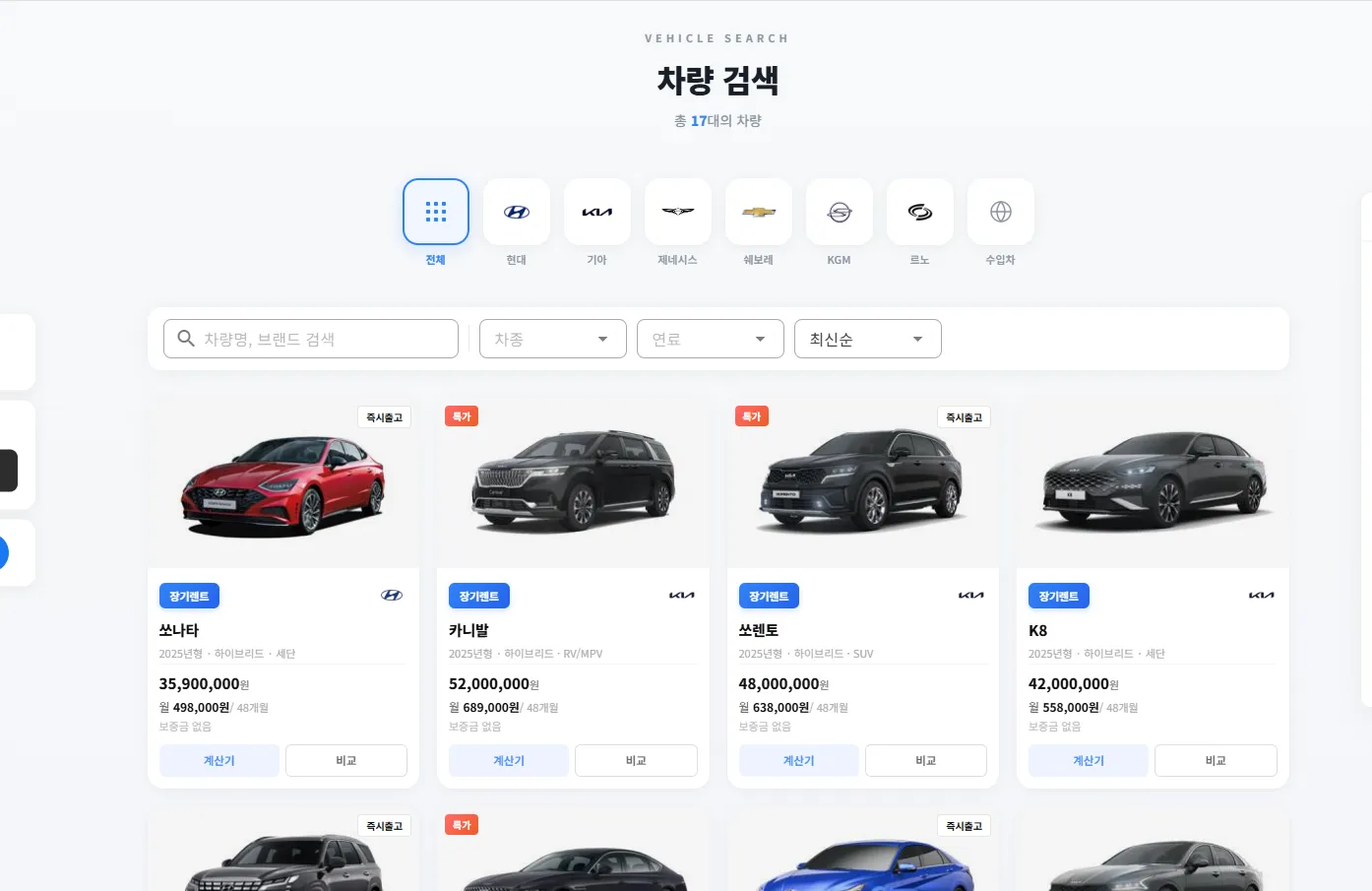
Task: Open the 연료 fuel dropdown
Action: coord(711,339)
